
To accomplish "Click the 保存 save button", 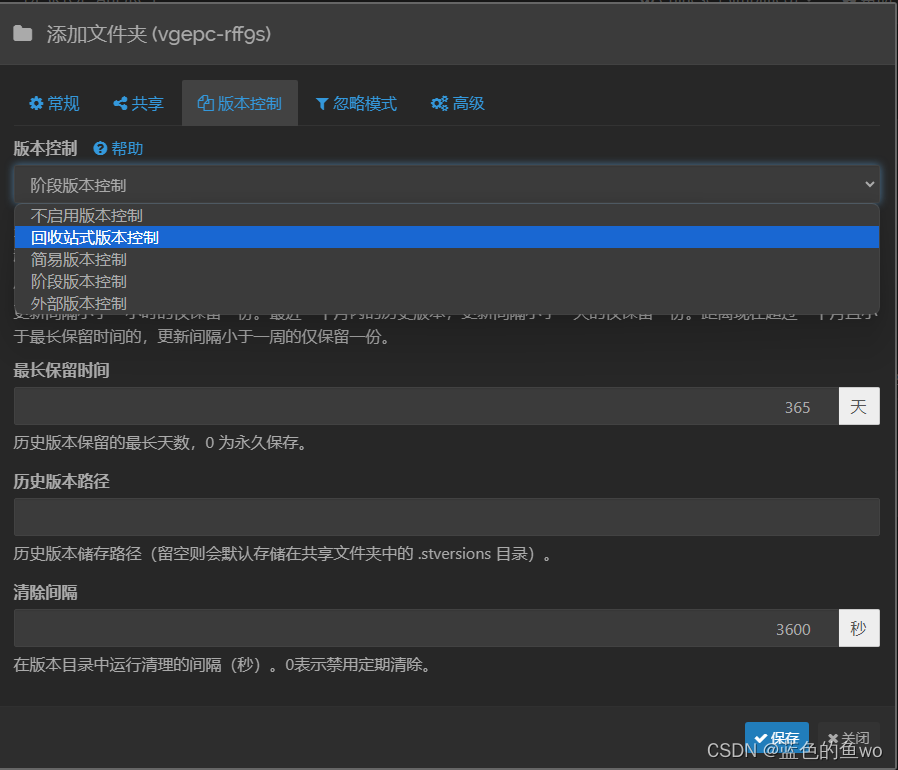I will click(x=777, y=737).
